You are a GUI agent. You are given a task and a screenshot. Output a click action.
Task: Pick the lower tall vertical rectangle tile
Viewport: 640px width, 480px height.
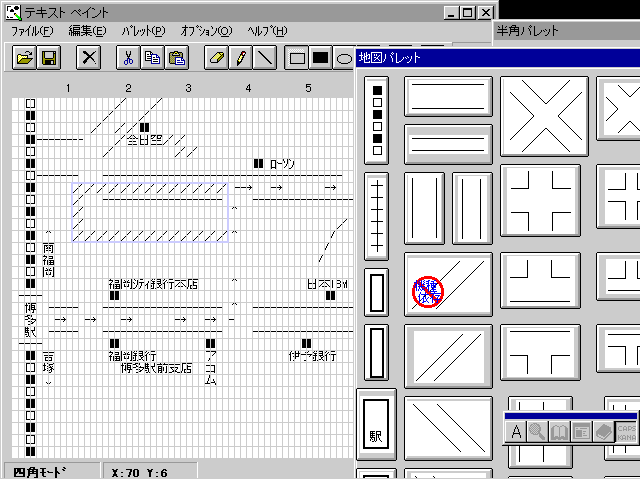376,352
